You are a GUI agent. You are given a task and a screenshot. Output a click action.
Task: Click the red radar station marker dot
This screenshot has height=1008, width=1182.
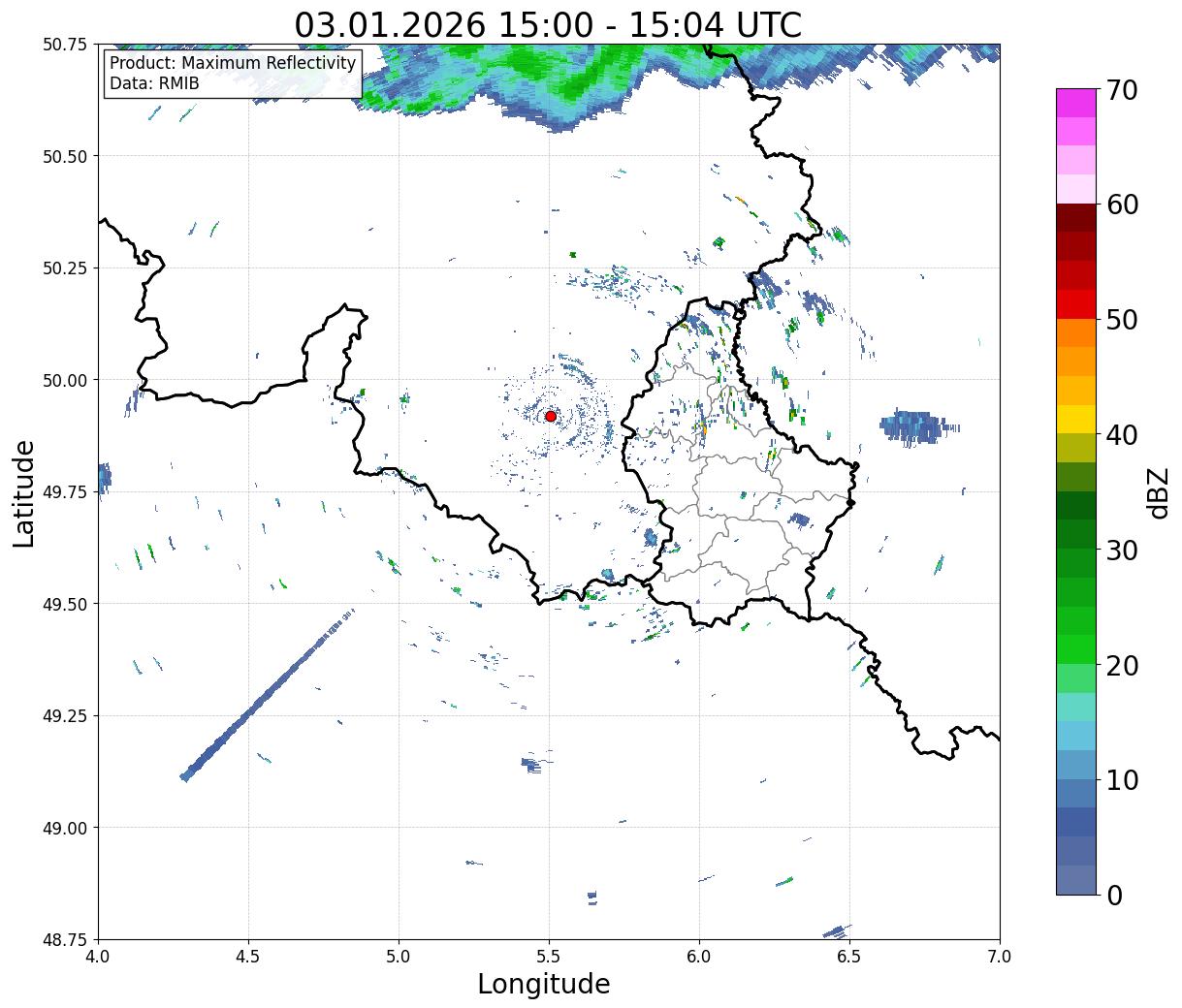point(550,416)
